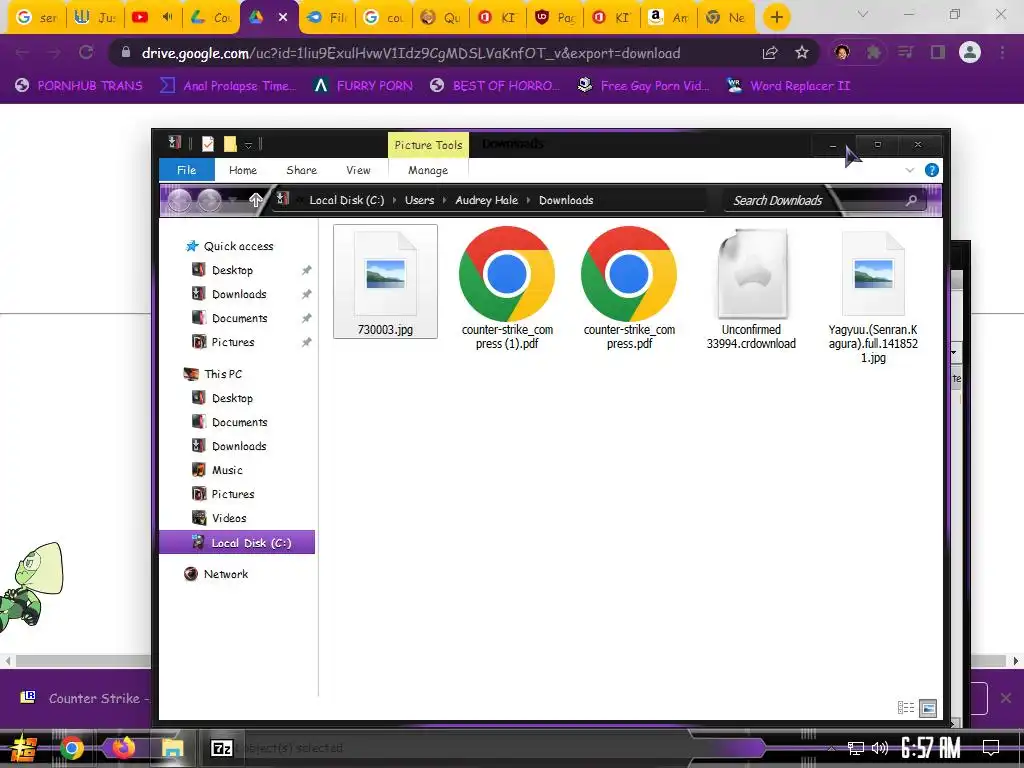Viewport: 1024px width, 768px height.
Task: Open Documents under Quick access
Action: [240, 318]
